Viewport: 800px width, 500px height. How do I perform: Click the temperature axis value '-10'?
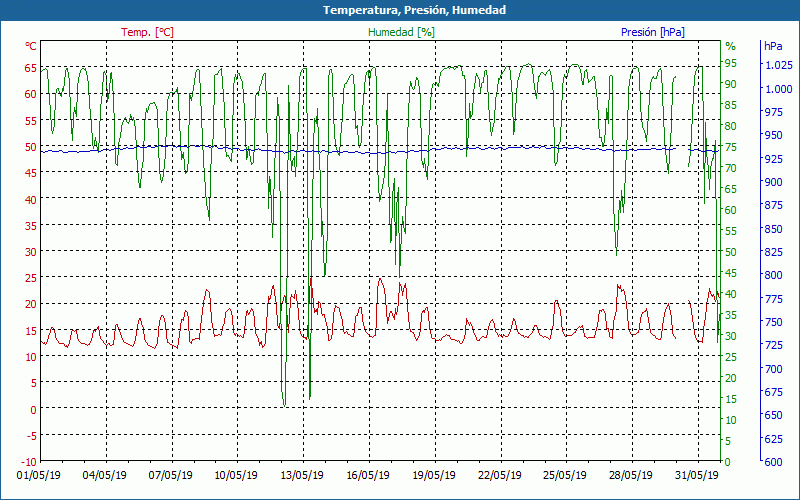click(30, 462)
